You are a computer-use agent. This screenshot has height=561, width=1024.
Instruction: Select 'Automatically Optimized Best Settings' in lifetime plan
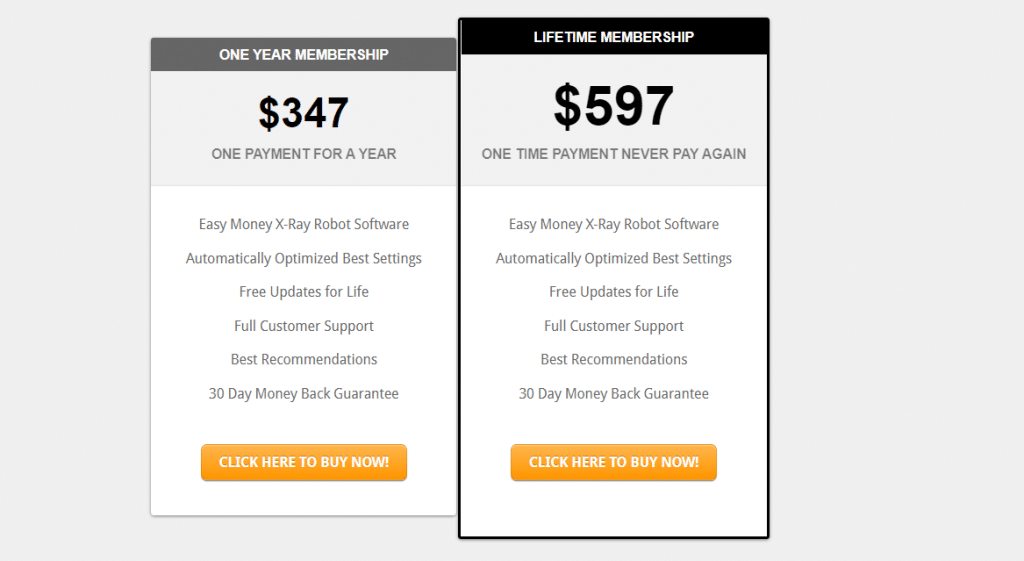pos(613,258)
